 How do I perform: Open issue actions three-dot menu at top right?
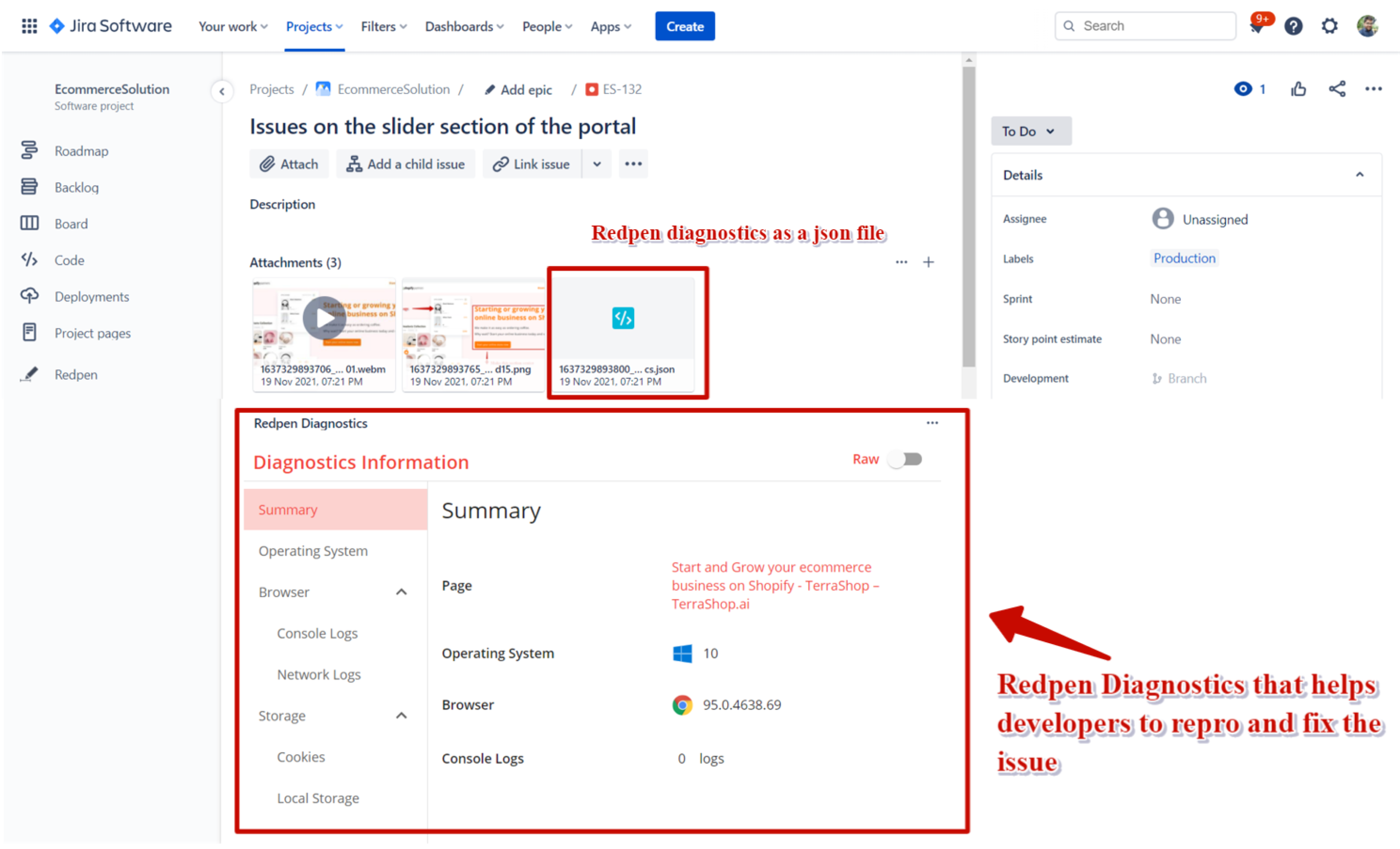coord(1373,88)
